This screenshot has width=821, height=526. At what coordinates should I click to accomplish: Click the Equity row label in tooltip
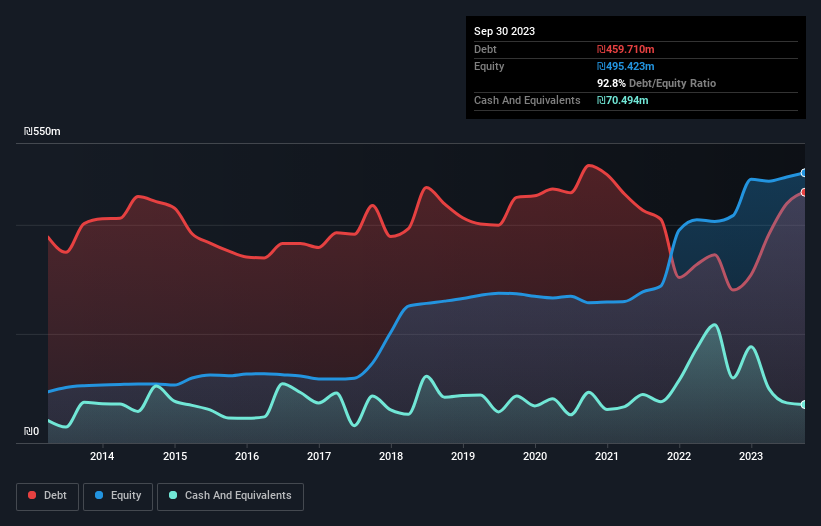click(489, 66)
